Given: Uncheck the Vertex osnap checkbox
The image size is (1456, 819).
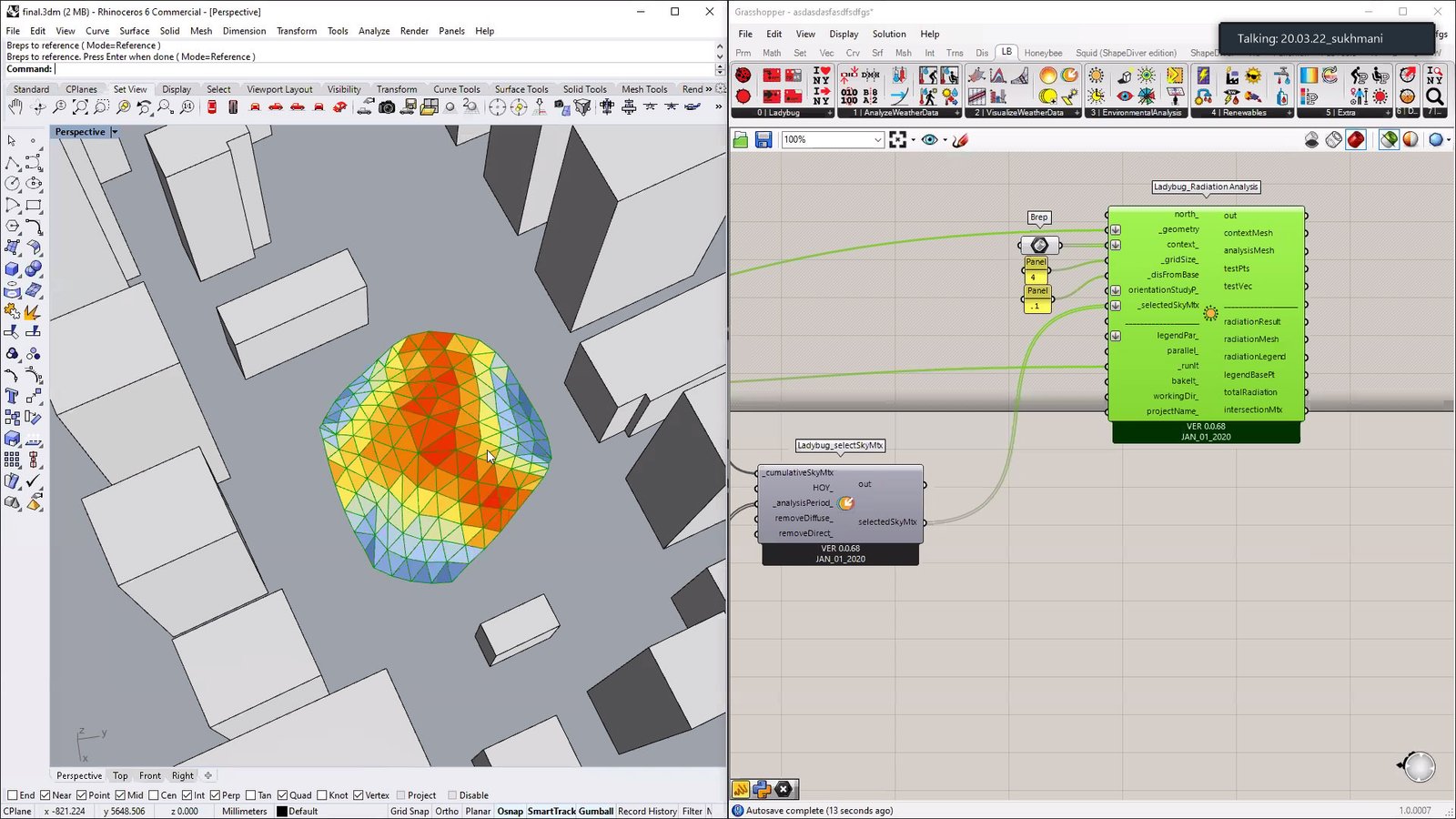Looking at the screenshot, I should [359, 795].
